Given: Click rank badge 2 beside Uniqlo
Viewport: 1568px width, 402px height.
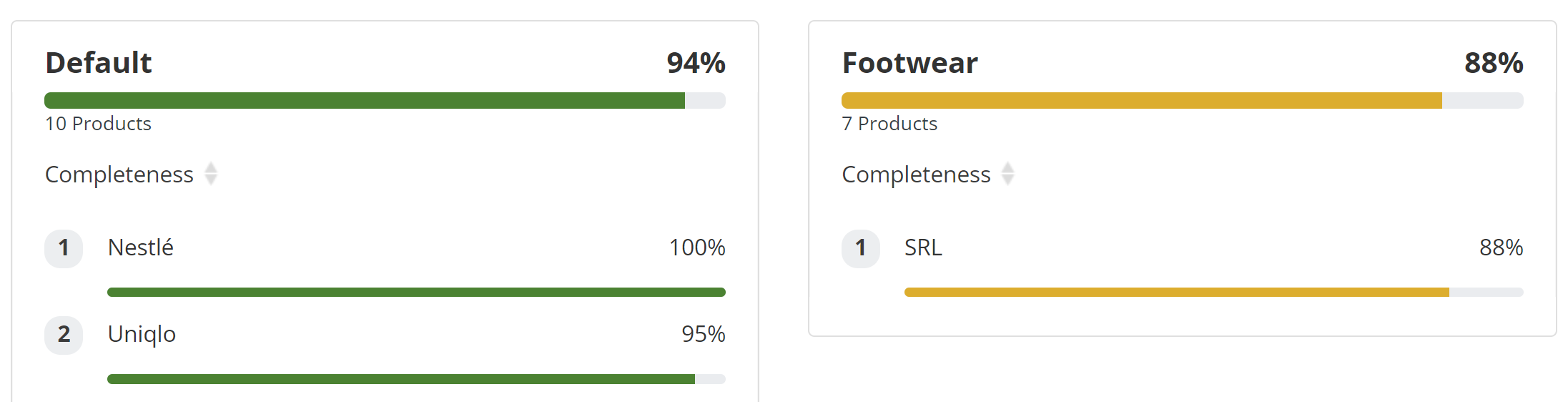Looking at the screenshot, I should coord(64,335).
